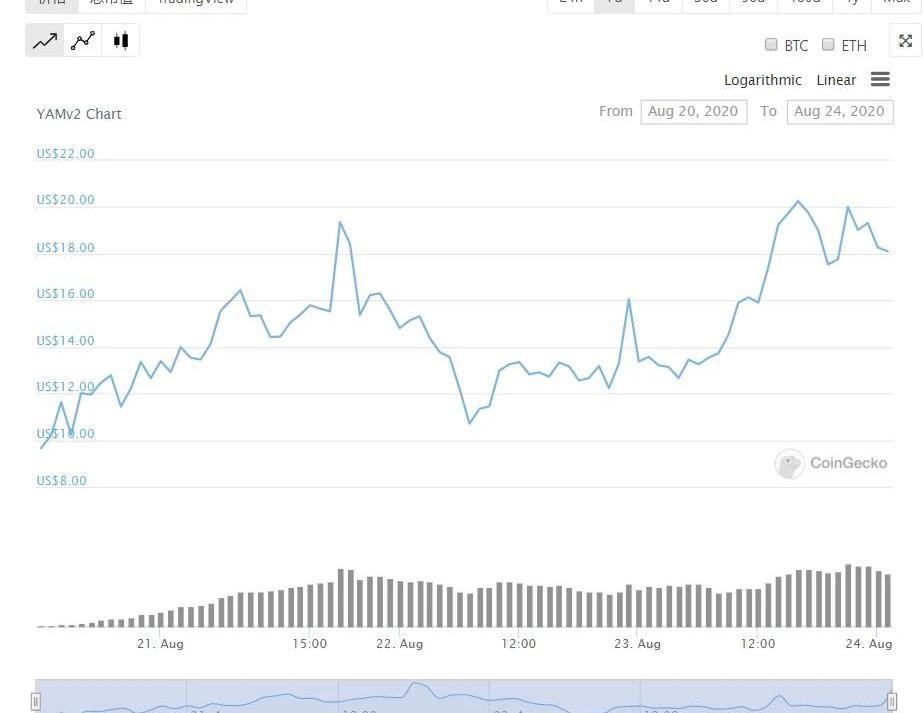Click the US$16.00 axis label

pos(65,294)
